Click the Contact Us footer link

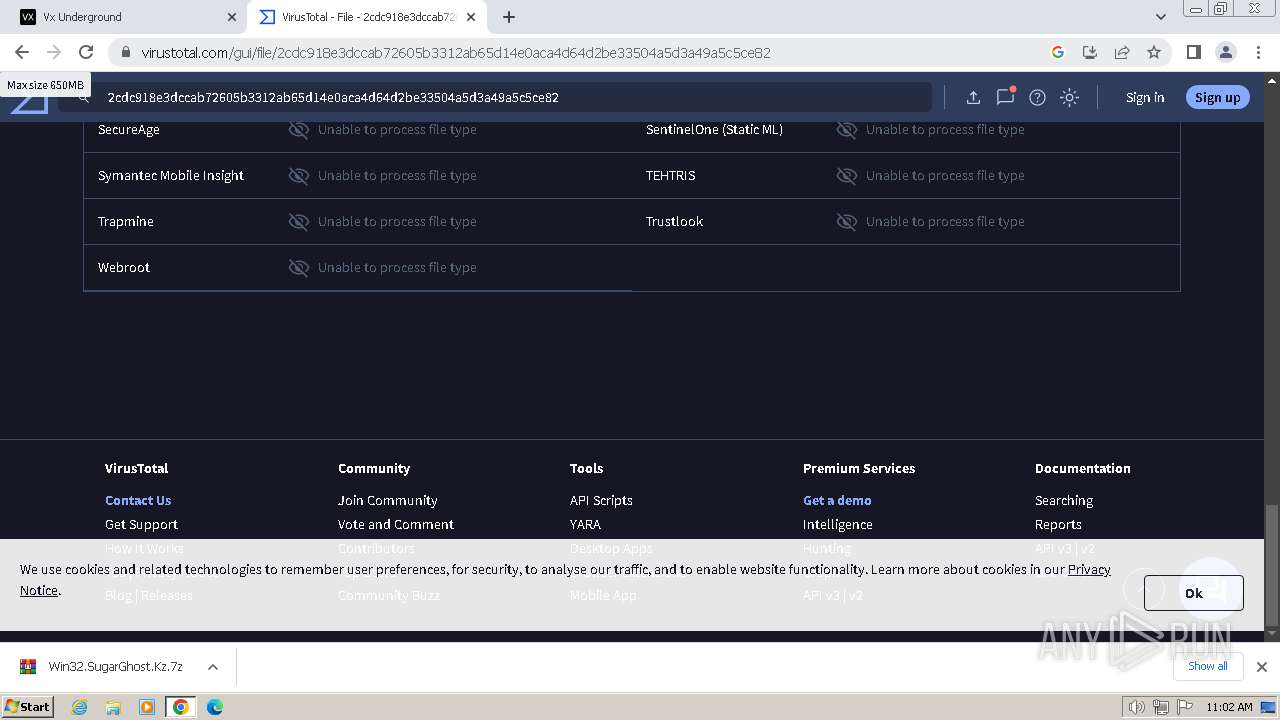[138, 500]
